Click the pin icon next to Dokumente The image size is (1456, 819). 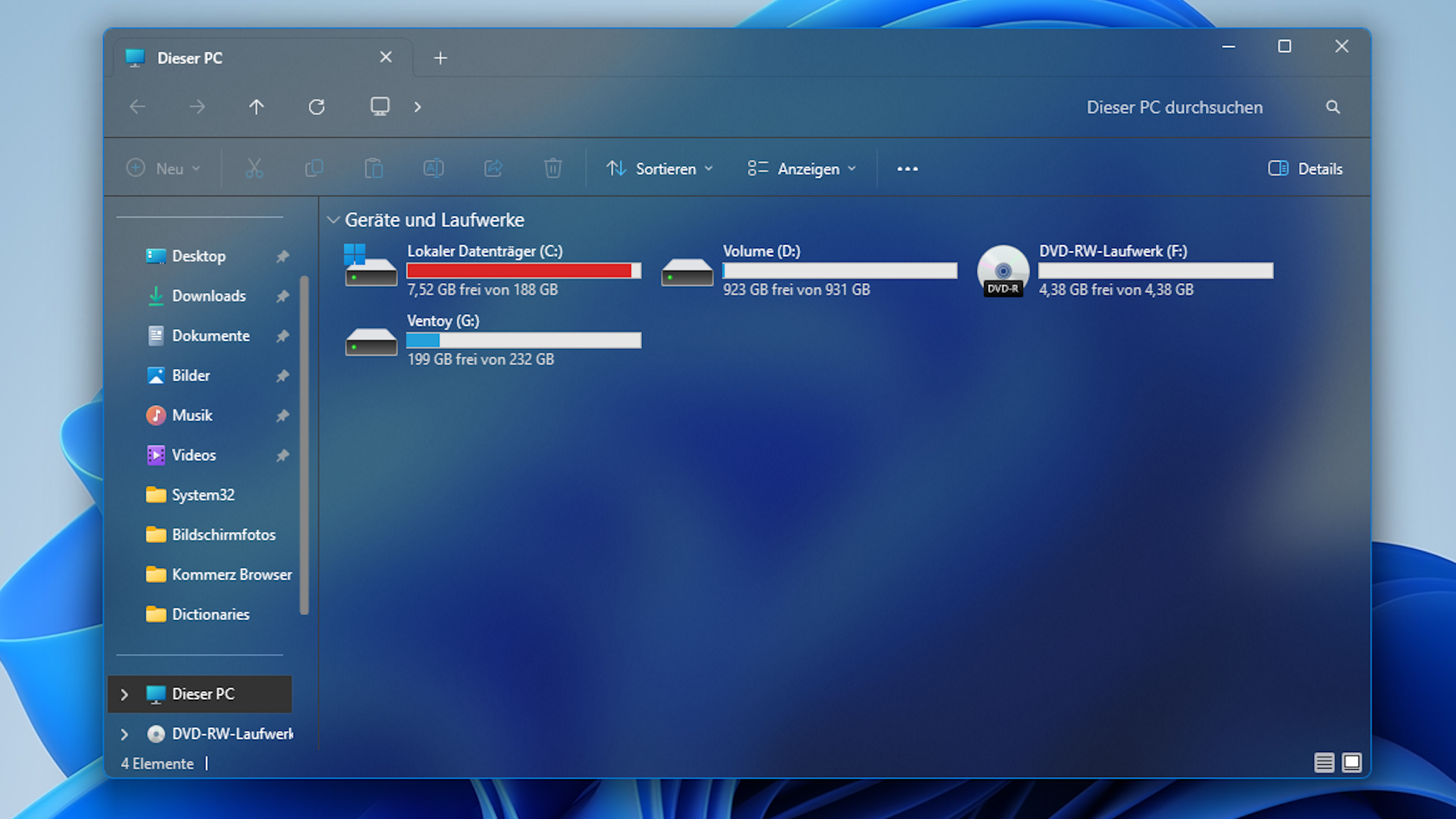283,336
